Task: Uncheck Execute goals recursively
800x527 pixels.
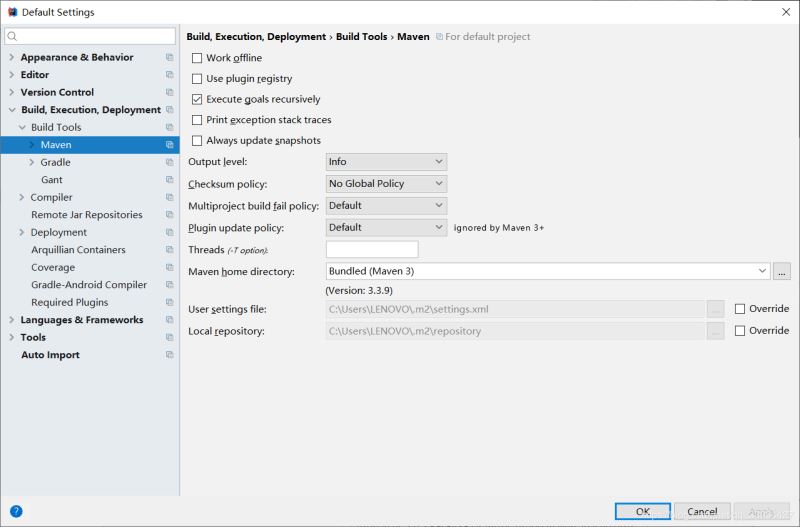Action: (197, 100)
